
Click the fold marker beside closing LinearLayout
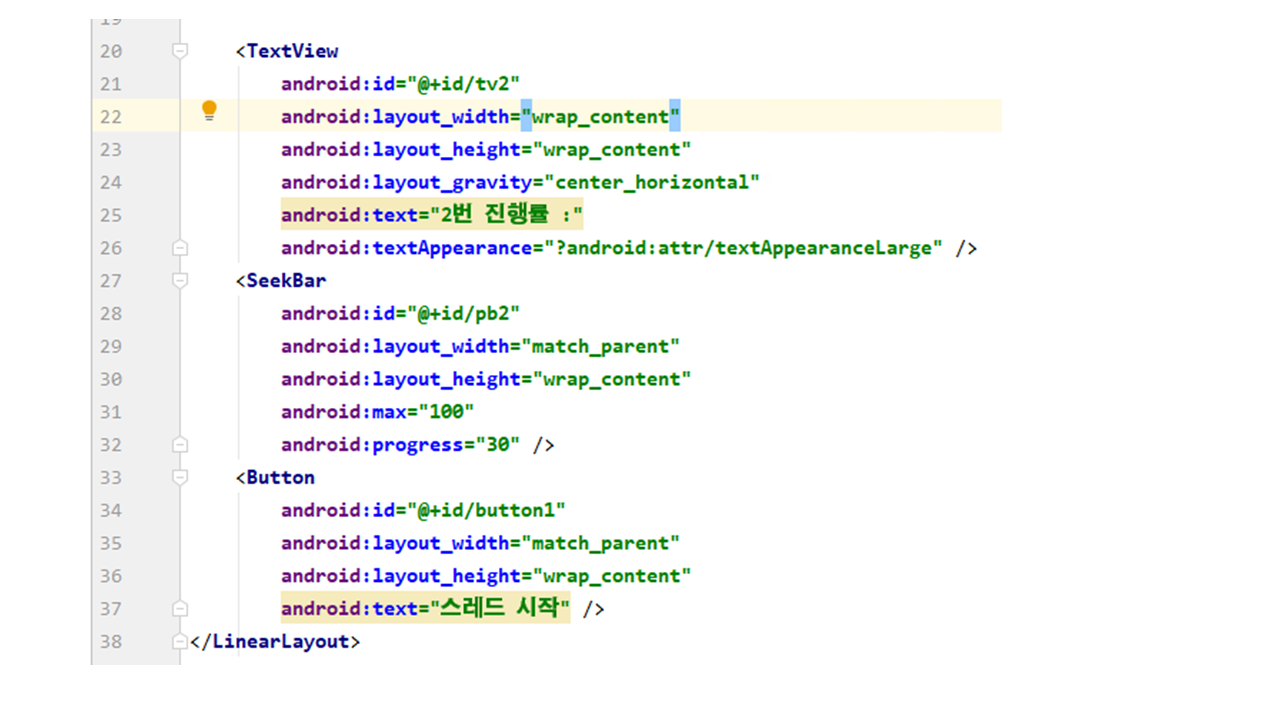[x=180, y=641]
